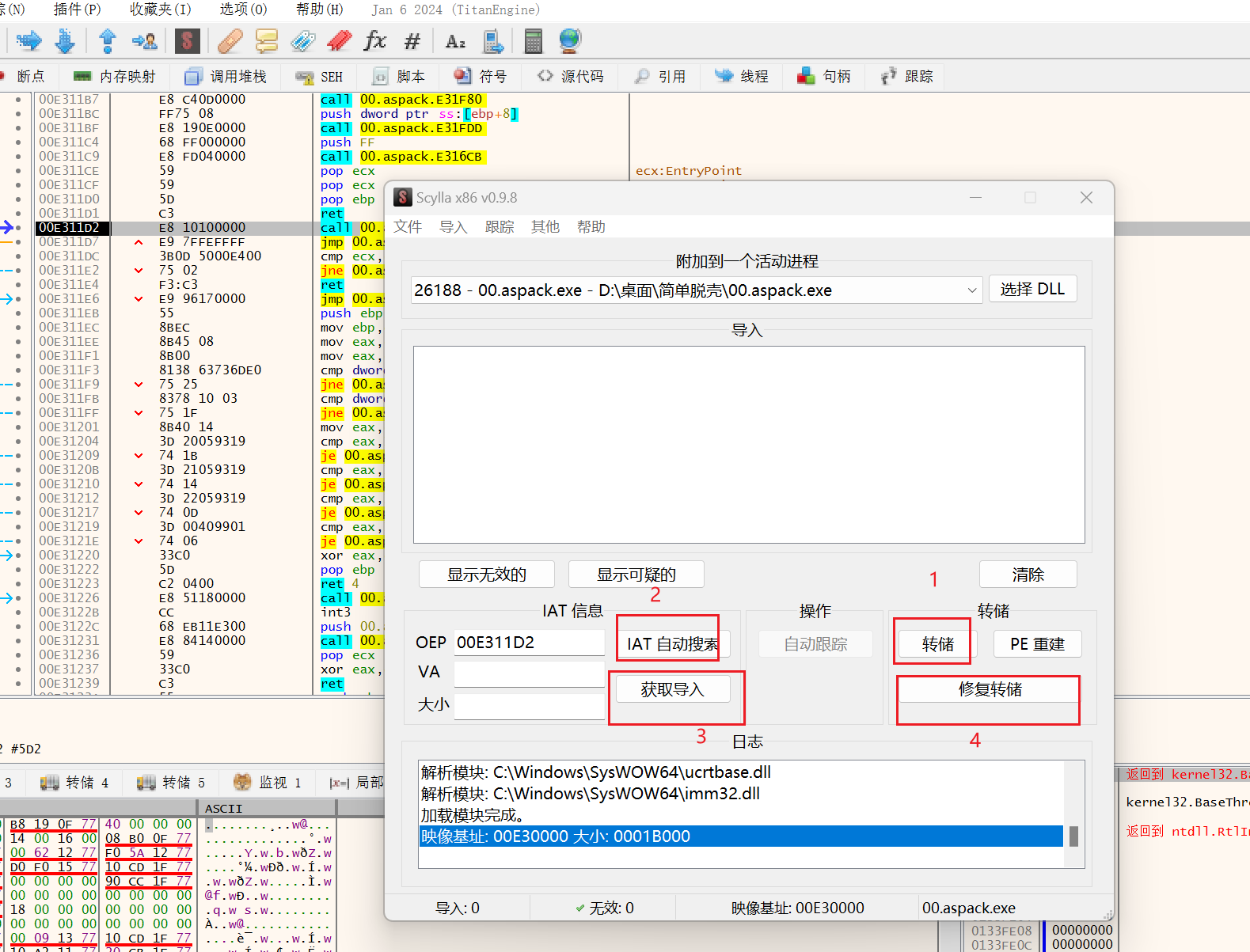
Task: Launch the Calculator toolbar icon
Action: (x=533, y=41)
